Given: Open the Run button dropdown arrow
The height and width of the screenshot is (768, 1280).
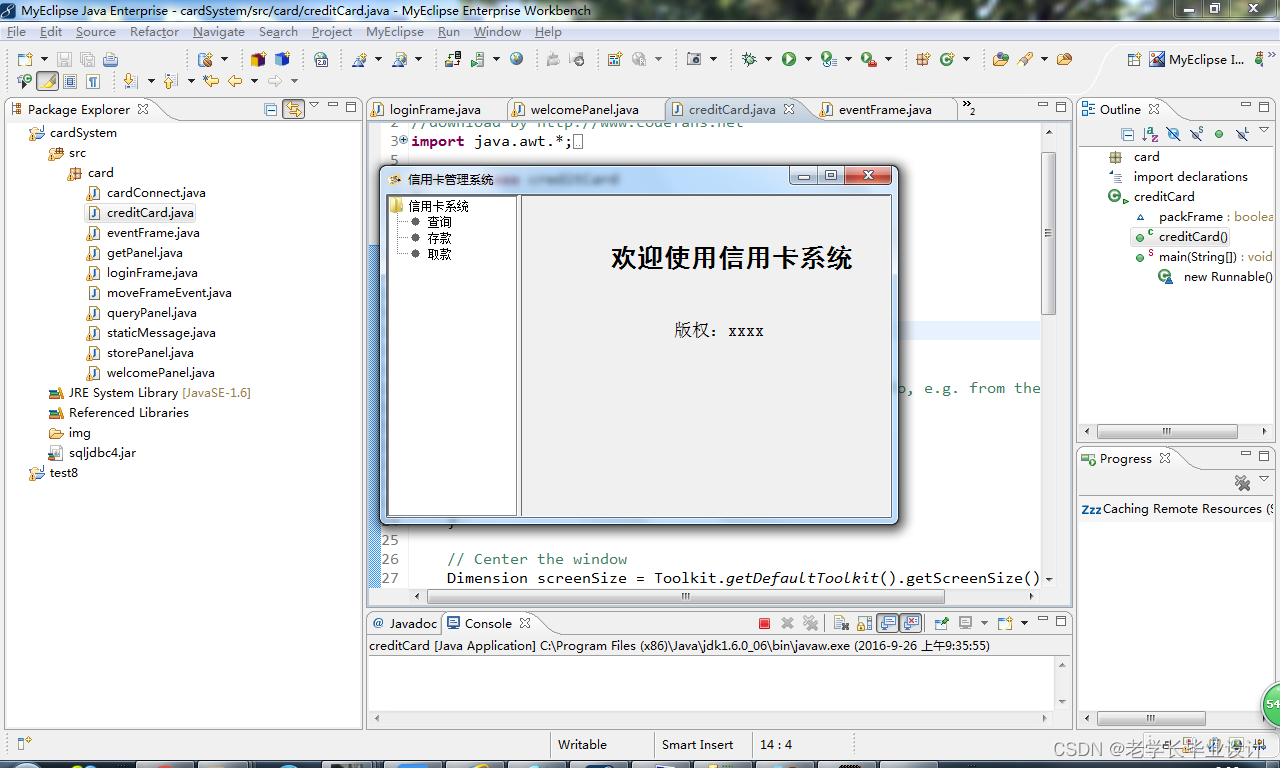Looking at the screenshot, I should (x=806, y=59).
